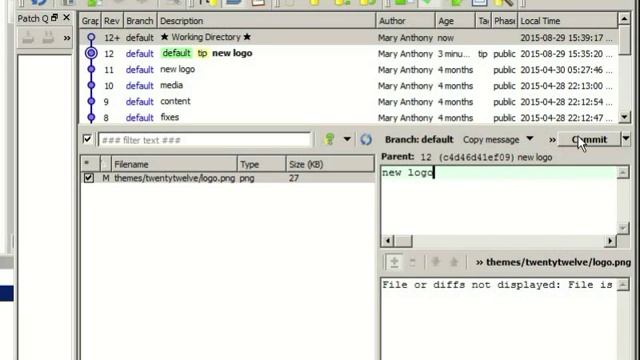Sort files by Filename column header
Image resolution: width=640 pixels, height=360 pixels.
[174, 164]
